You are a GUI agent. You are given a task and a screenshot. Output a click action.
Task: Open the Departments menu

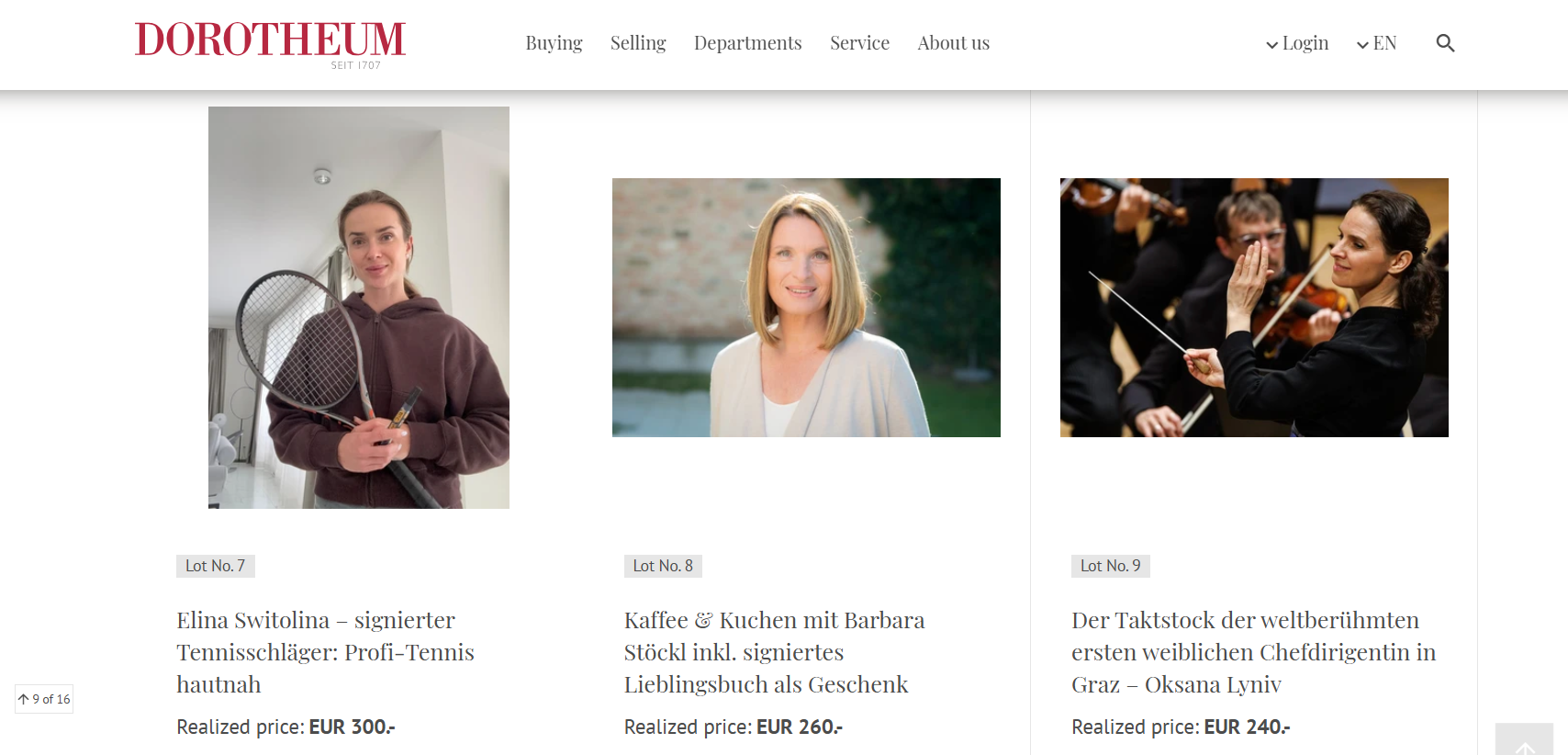pyautogui.click(x=748, y=43)
